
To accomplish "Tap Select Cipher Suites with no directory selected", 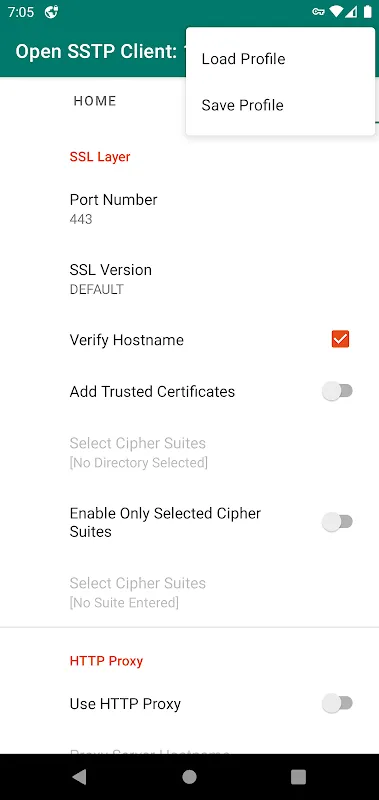I will click(x=189, y=452).
